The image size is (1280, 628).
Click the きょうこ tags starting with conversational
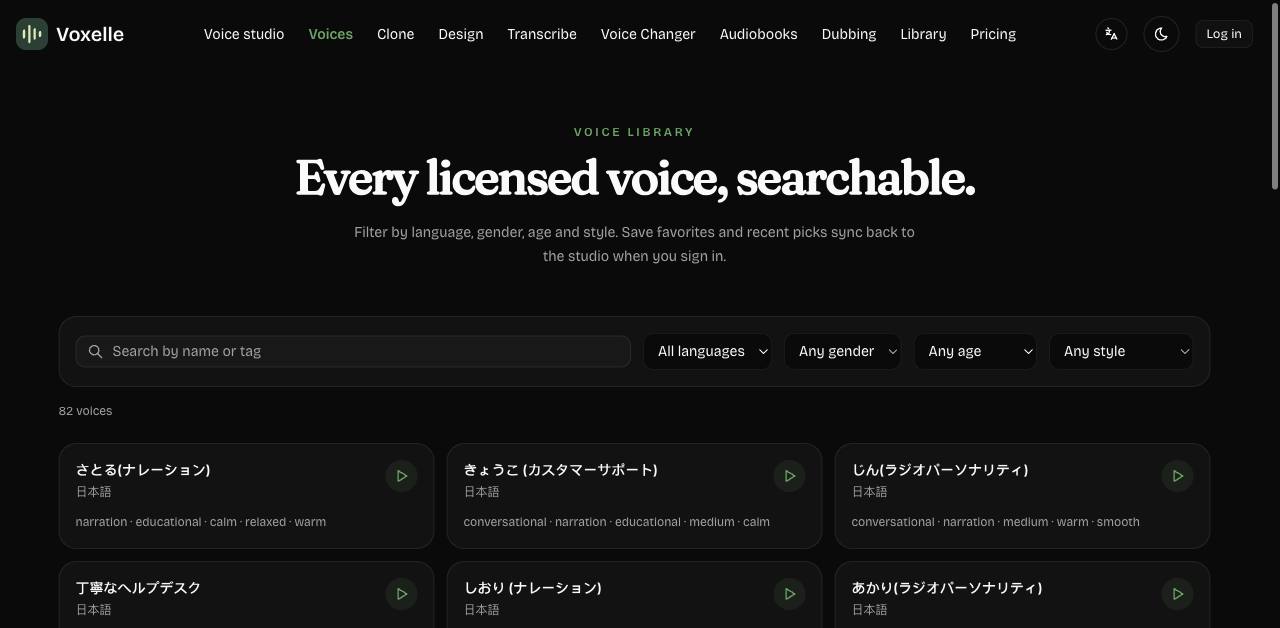617,522
